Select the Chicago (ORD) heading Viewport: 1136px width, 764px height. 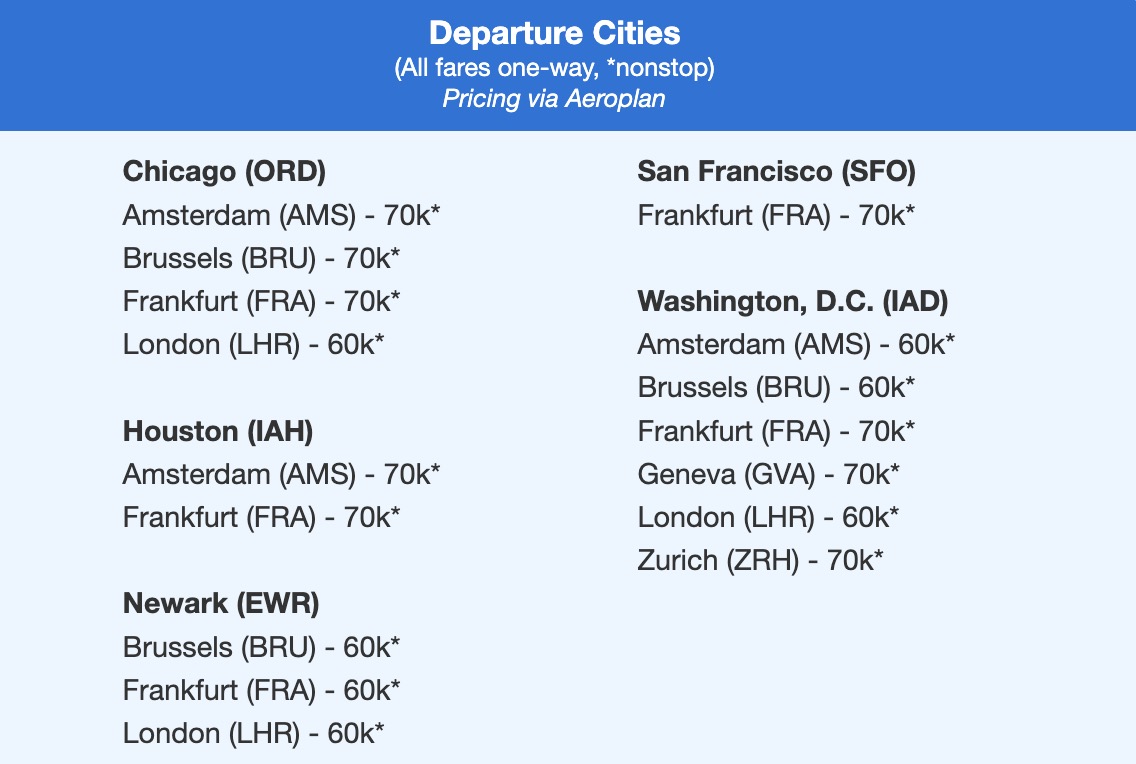click(224, 172)
